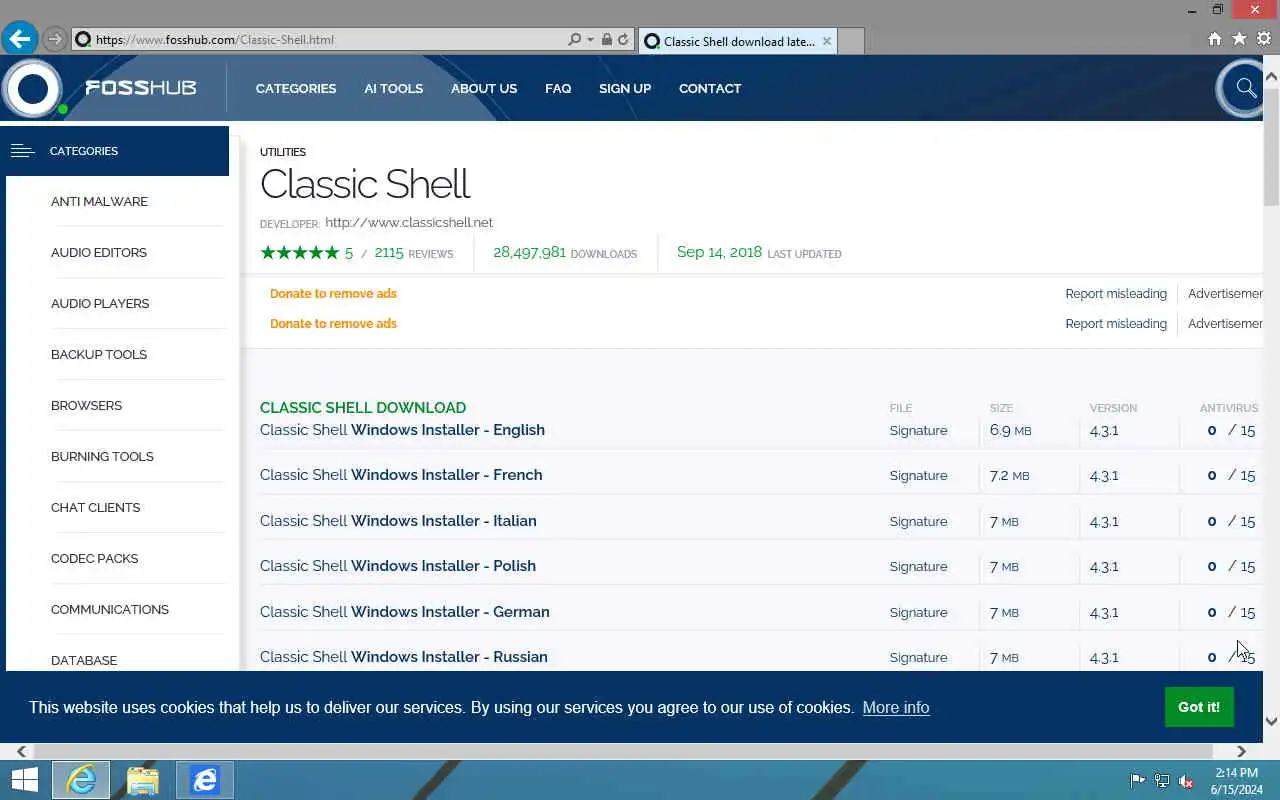Viewport: 1280px width, 800px height.
Task: Open Signature for the English installer
Action: pos(918,431)
